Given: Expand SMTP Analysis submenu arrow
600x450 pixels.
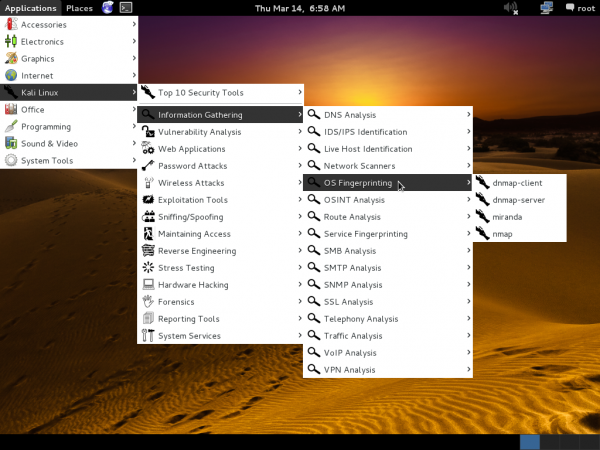Looking at the screenshot, I should coord(468,267).
